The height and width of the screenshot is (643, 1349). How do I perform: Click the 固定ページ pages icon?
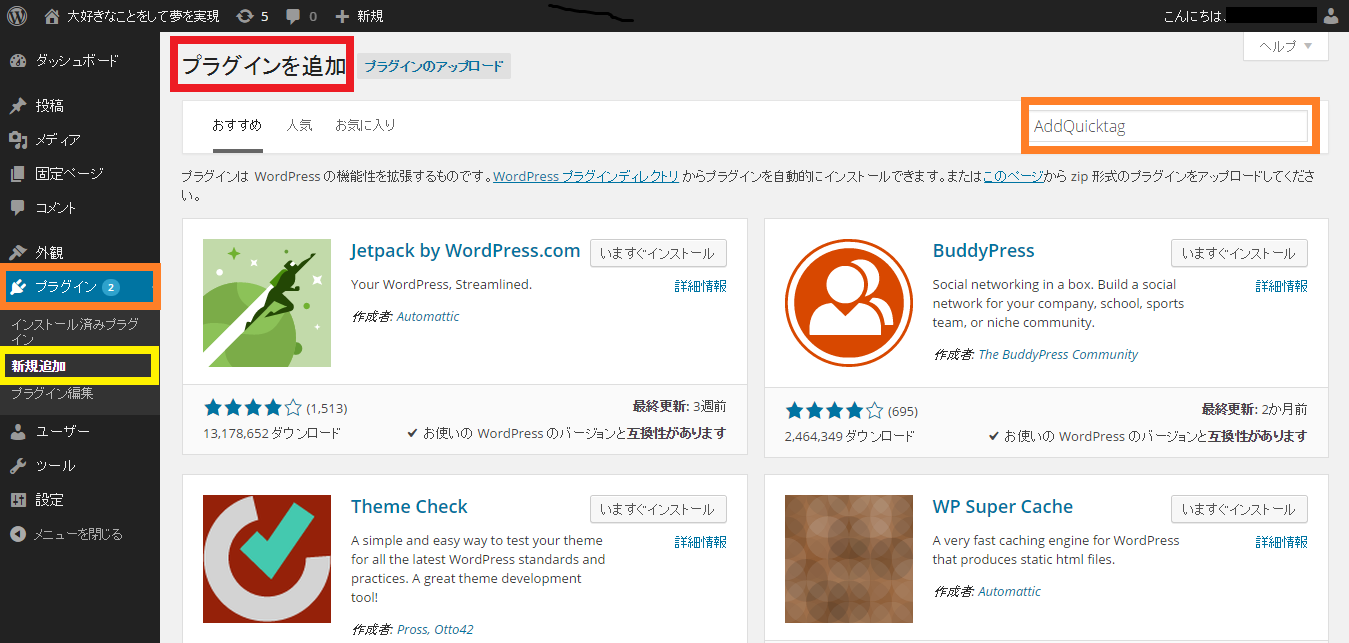click(17, 174)
